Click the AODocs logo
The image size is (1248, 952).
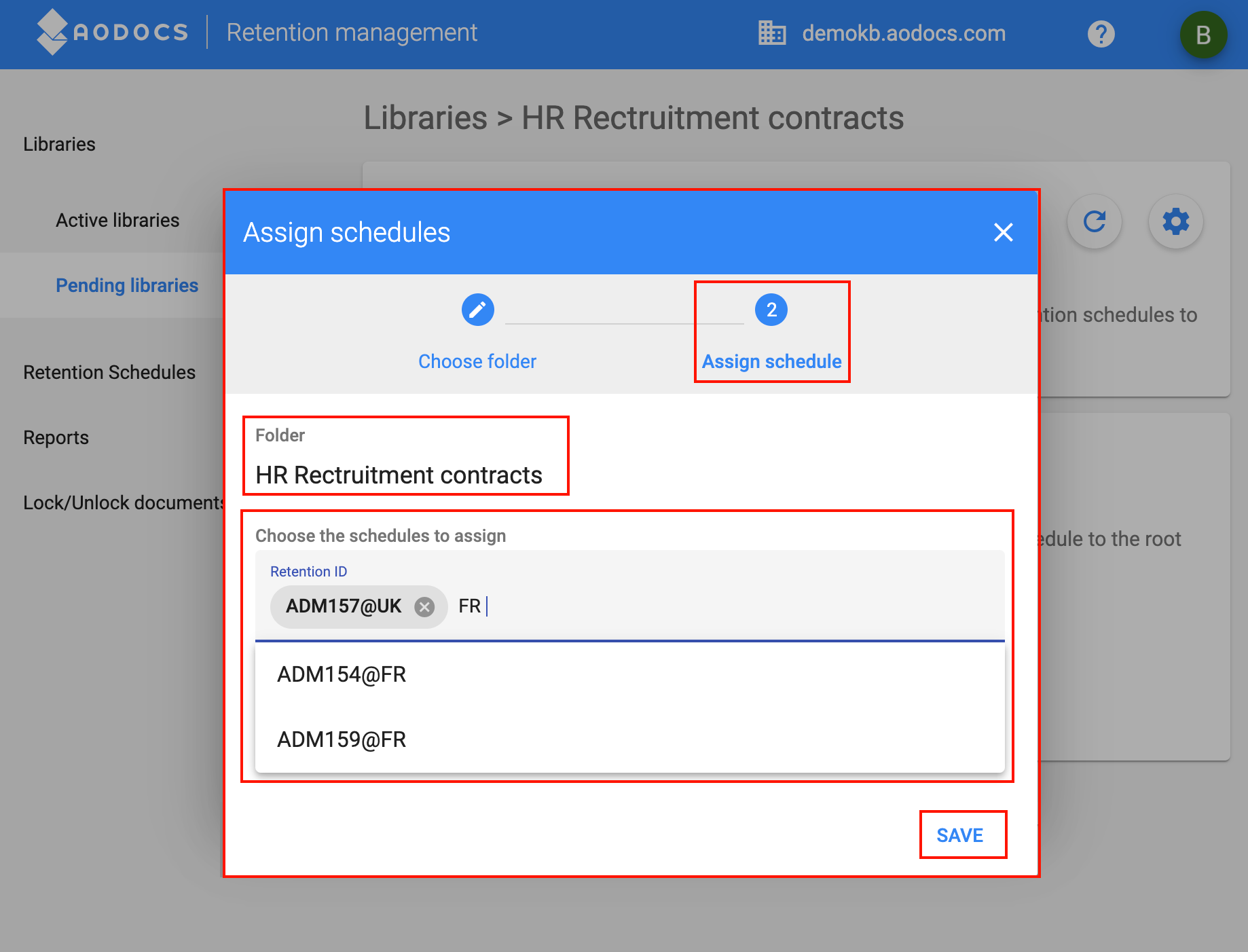111,31
